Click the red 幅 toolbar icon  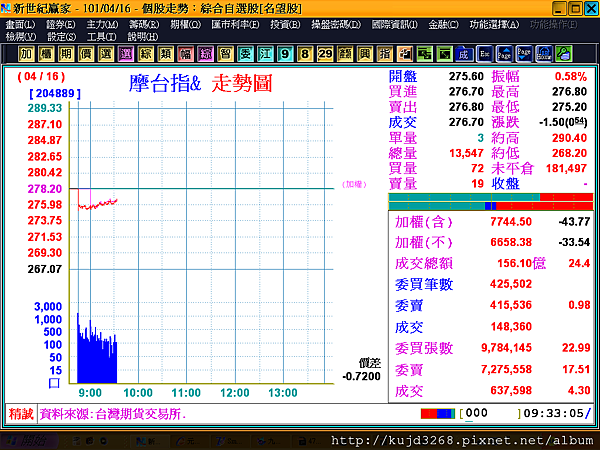click(186, 54)
